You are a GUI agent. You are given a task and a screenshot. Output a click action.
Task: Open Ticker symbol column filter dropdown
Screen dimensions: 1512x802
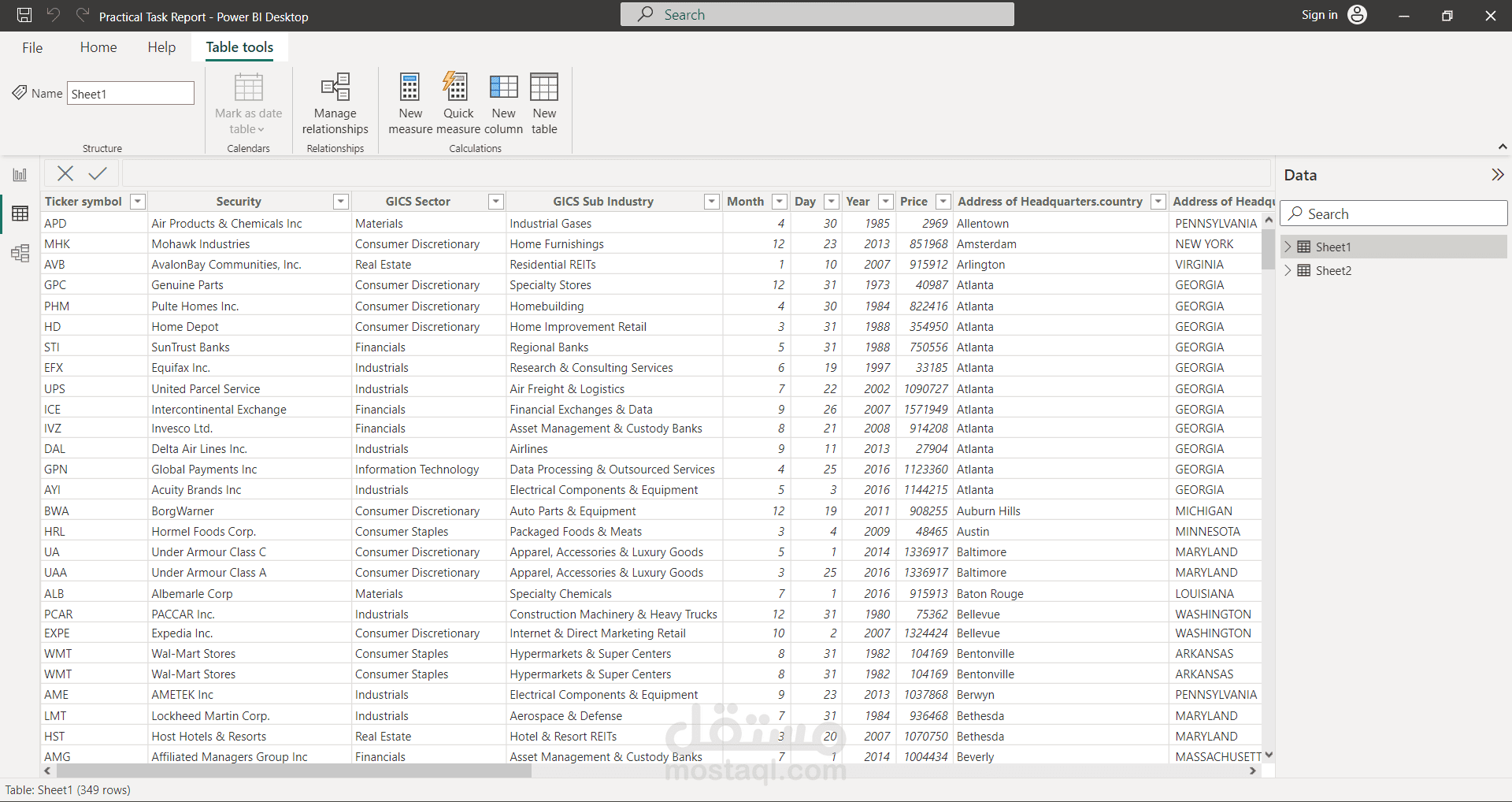click(x=138, y=202)
